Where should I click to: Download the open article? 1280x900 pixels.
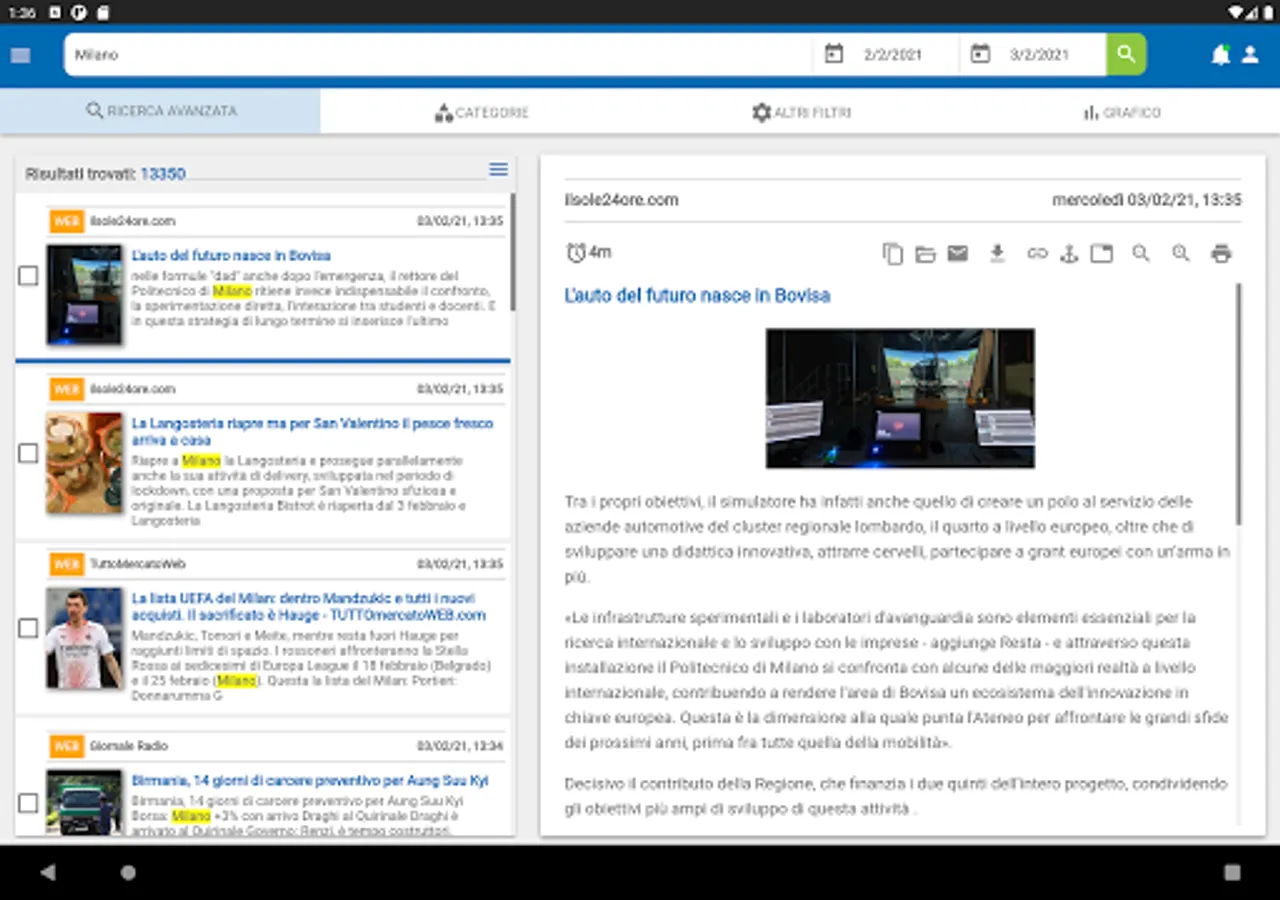click(997, 254)
